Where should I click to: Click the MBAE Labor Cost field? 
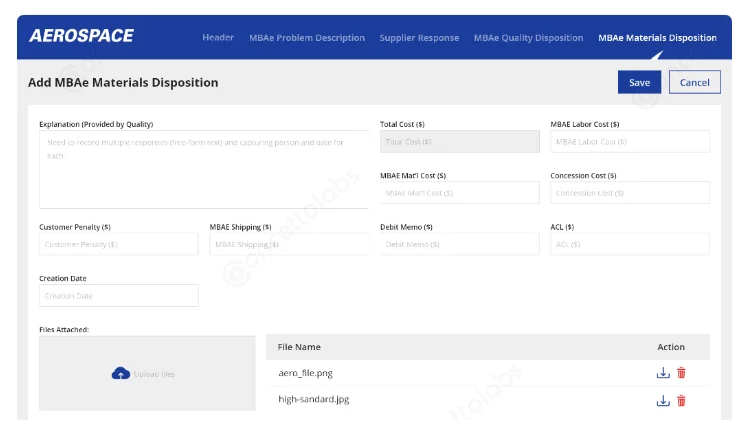pyautogui.click(x=629, y=142)
